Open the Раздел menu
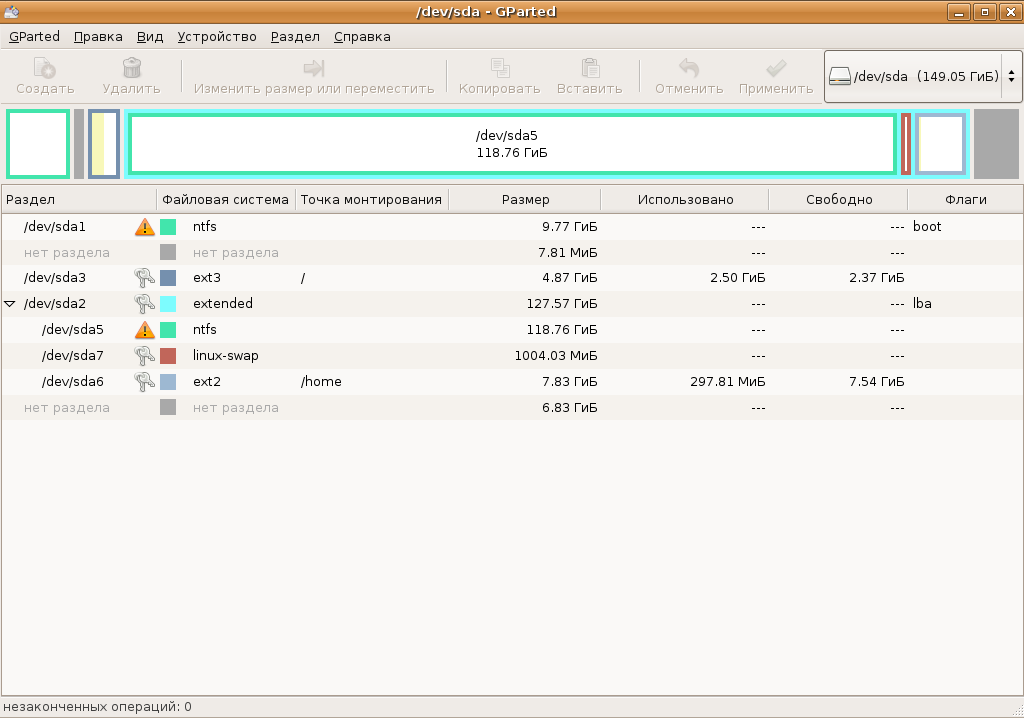The height and width of the screenshot is (718, 1024). point(295,37)
